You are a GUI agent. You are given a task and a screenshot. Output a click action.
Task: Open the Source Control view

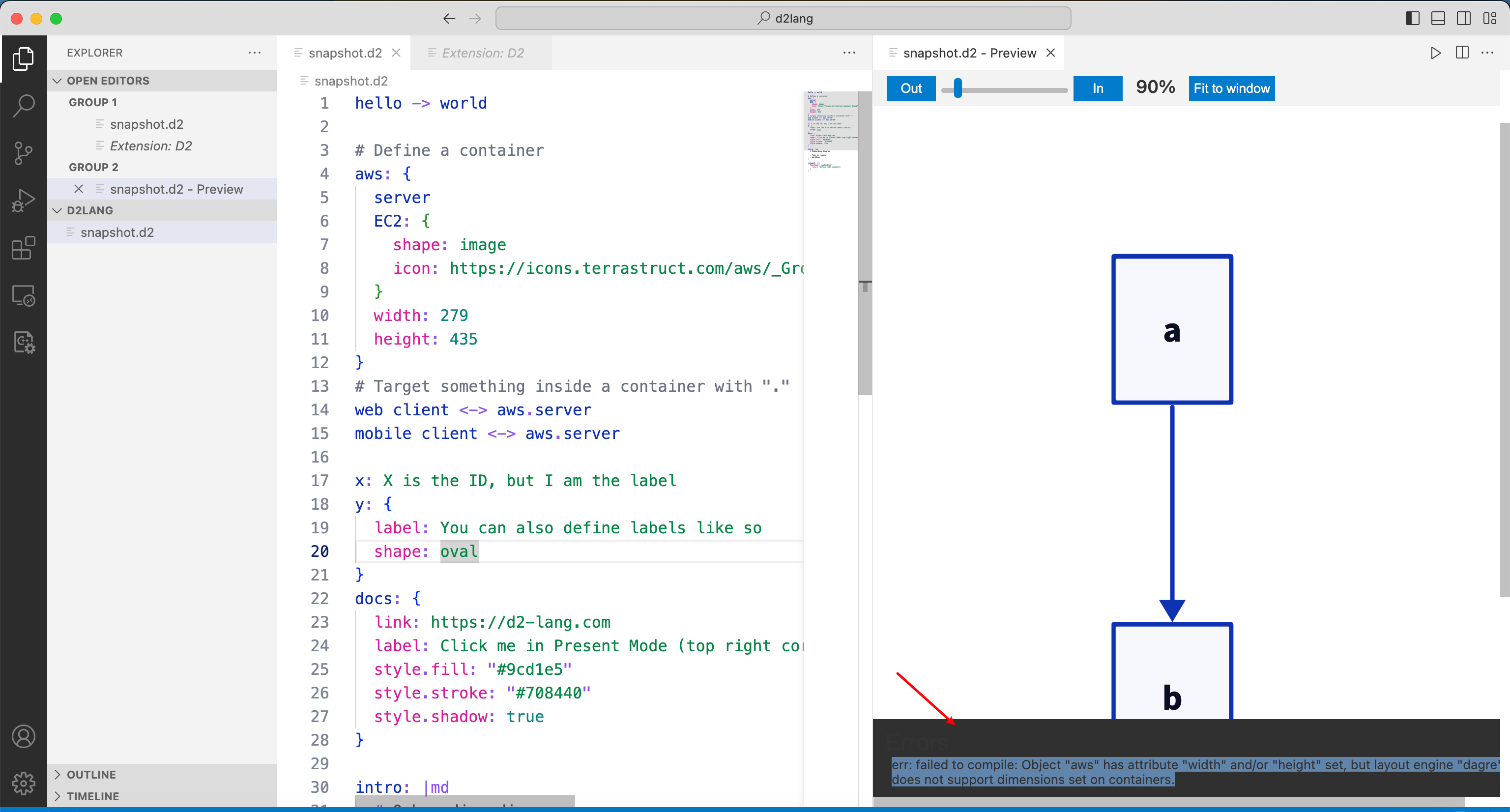pos(24,154)
